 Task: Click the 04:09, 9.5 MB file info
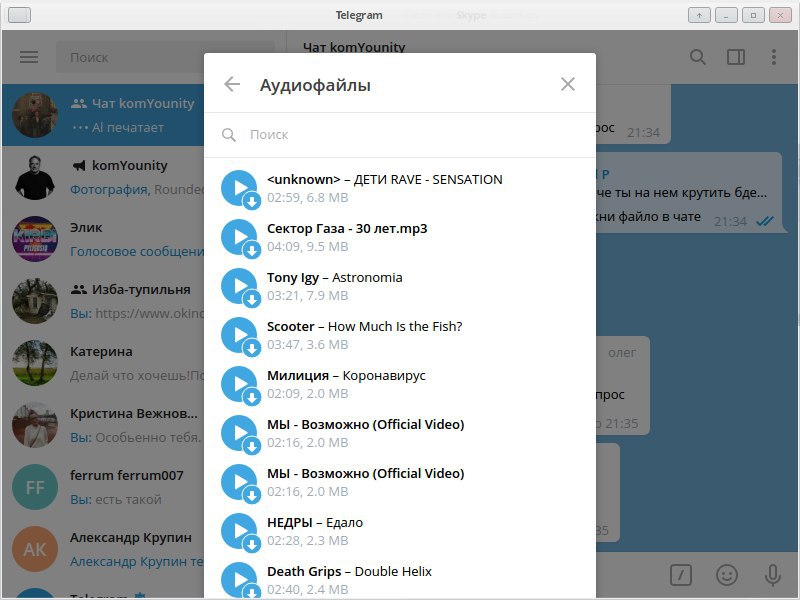[308, 246]
